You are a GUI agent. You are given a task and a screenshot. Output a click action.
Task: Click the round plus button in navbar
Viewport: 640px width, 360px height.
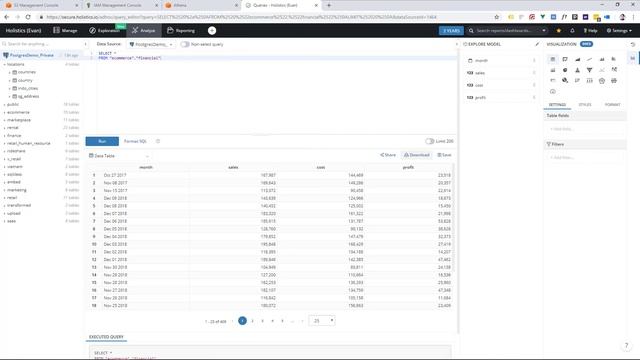point(212,31)
